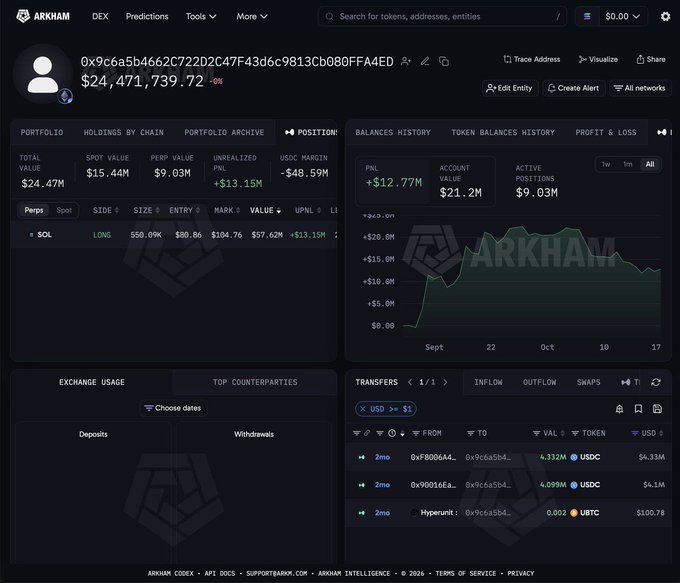
Task: Open the $0.00 wallet dropdown
Action: tap(622, 16)
